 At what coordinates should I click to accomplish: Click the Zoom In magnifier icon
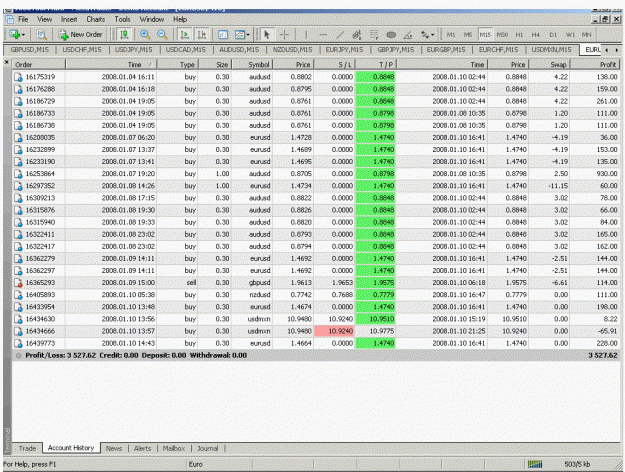click(145, 35)
